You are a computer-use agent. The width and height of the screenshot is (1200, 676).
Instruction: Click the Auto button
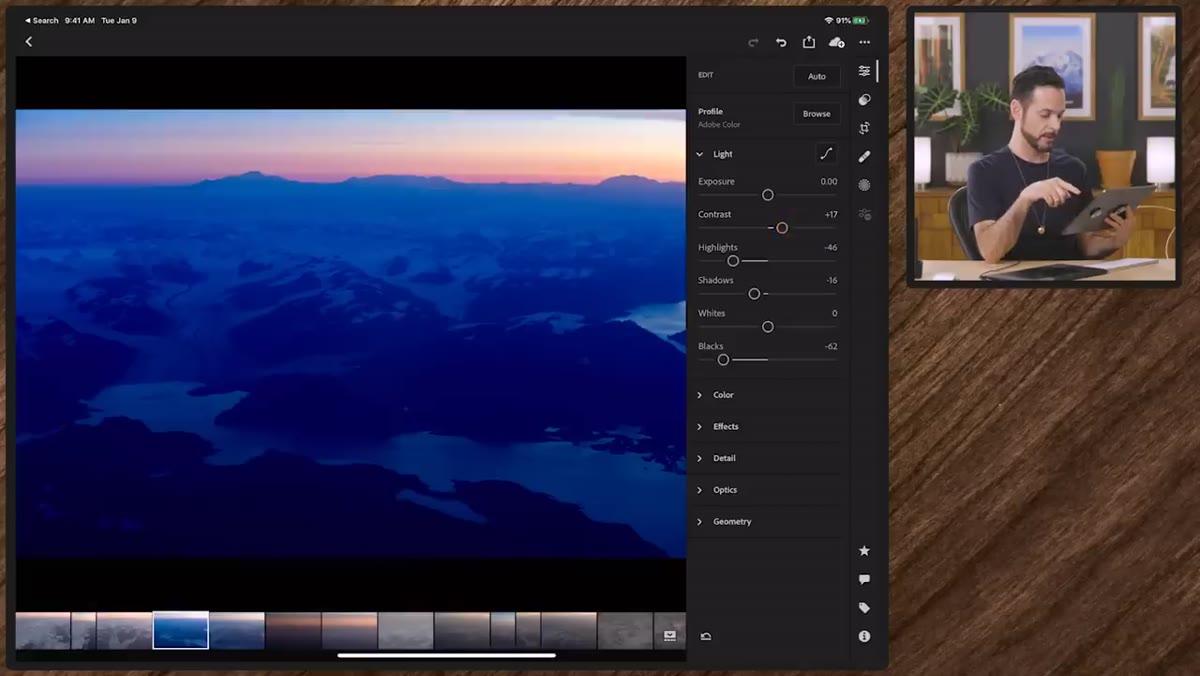click(817, 76)
